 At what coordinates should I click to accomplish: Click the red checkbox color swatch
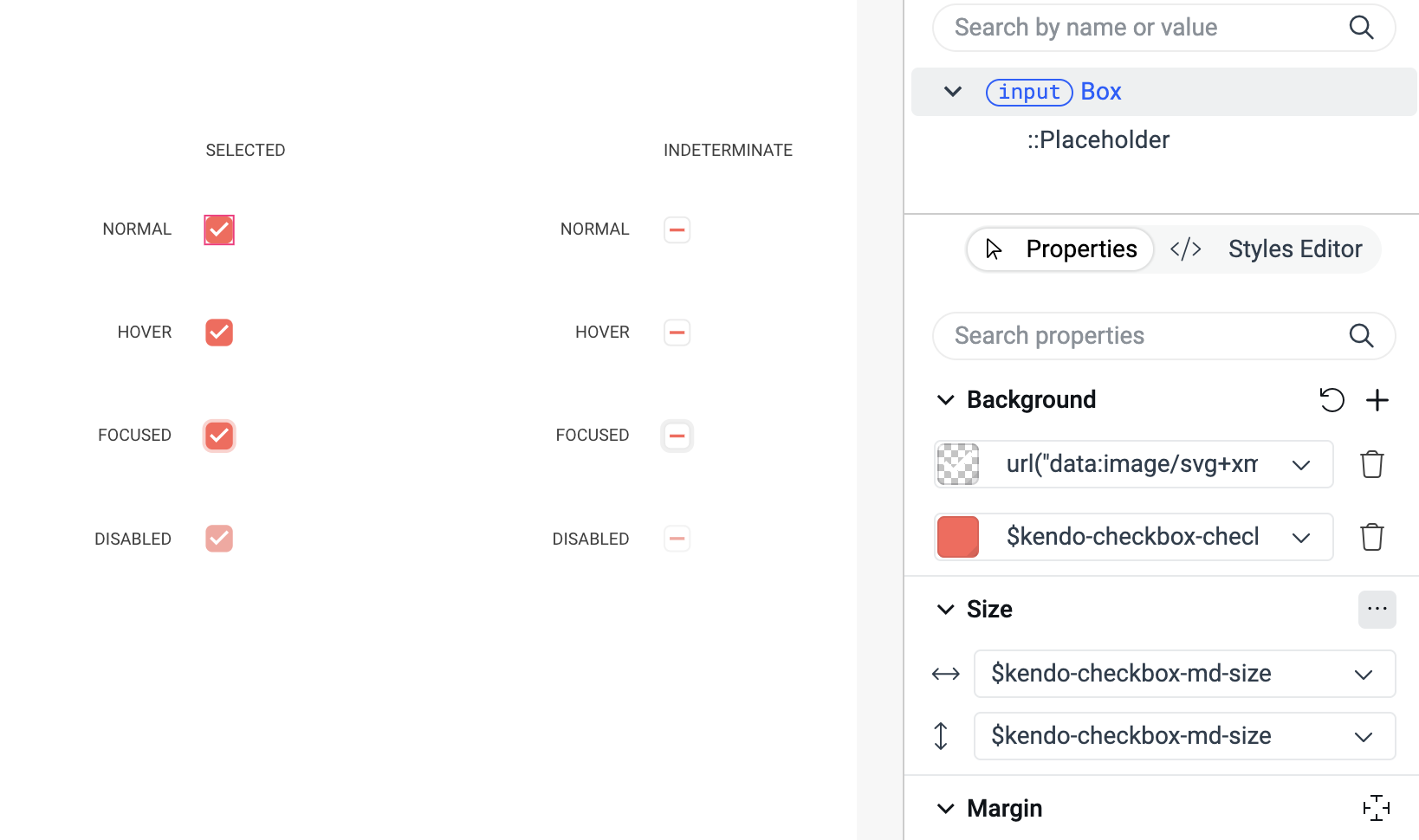click(x=956, y=536)
